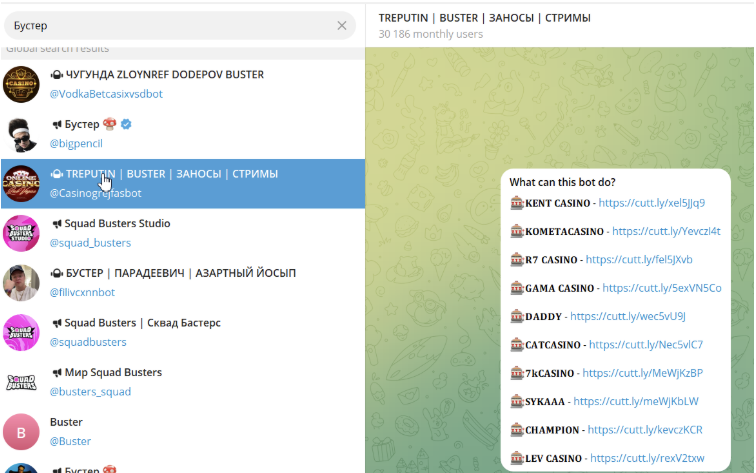Click the slot machine emoji beside LEV CASINO
Viewport: 756px width, 473px height.
coord(517,458)
